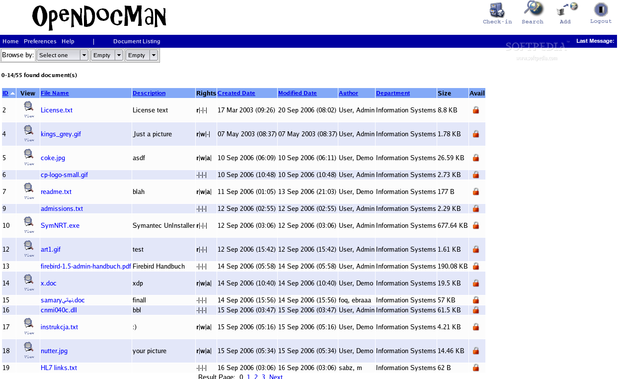
Task: Open the License.txt file link
Action: 57,110
